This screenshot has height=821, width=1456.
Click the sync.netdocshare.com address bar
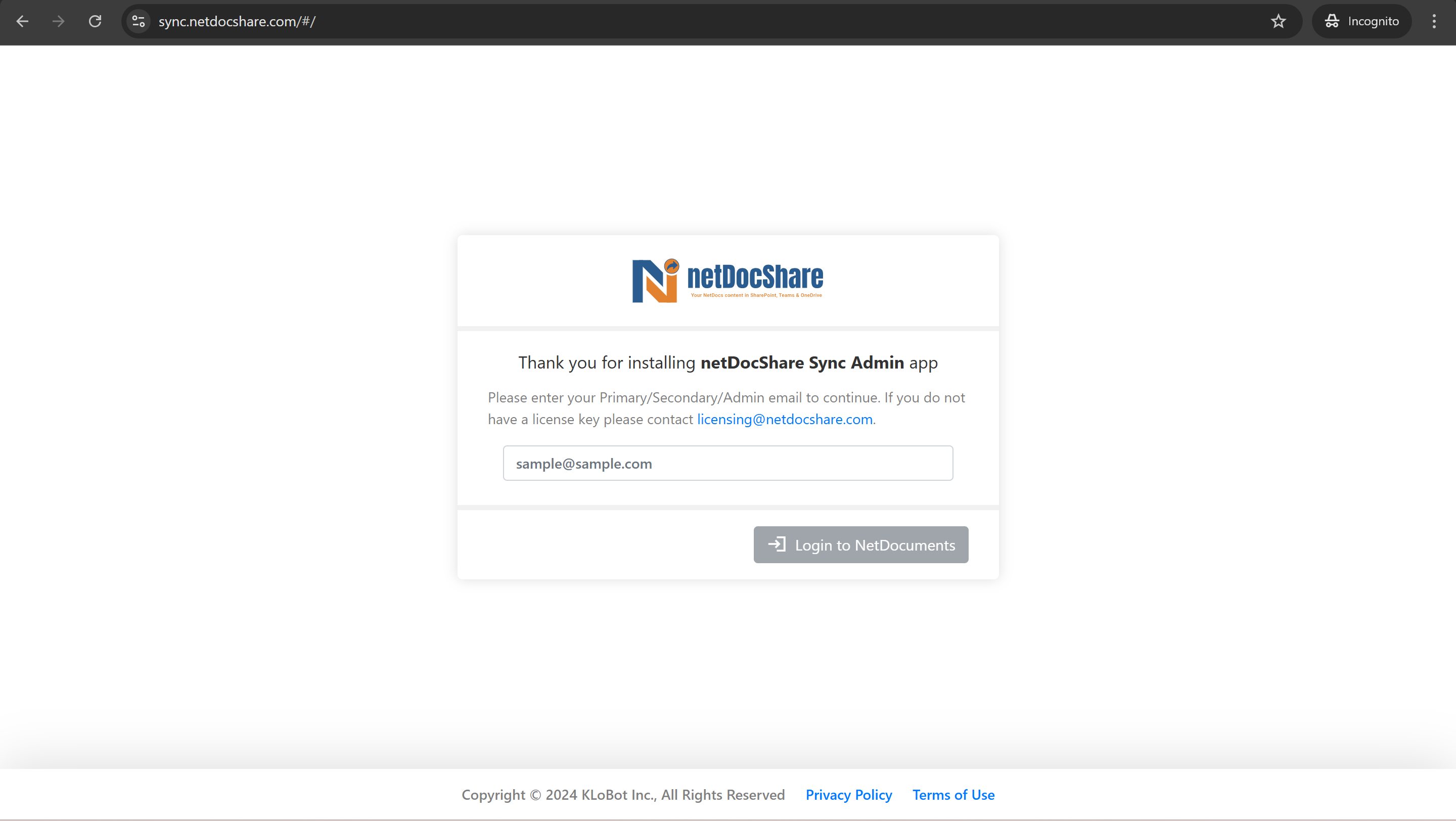click(x=237, y=21)
